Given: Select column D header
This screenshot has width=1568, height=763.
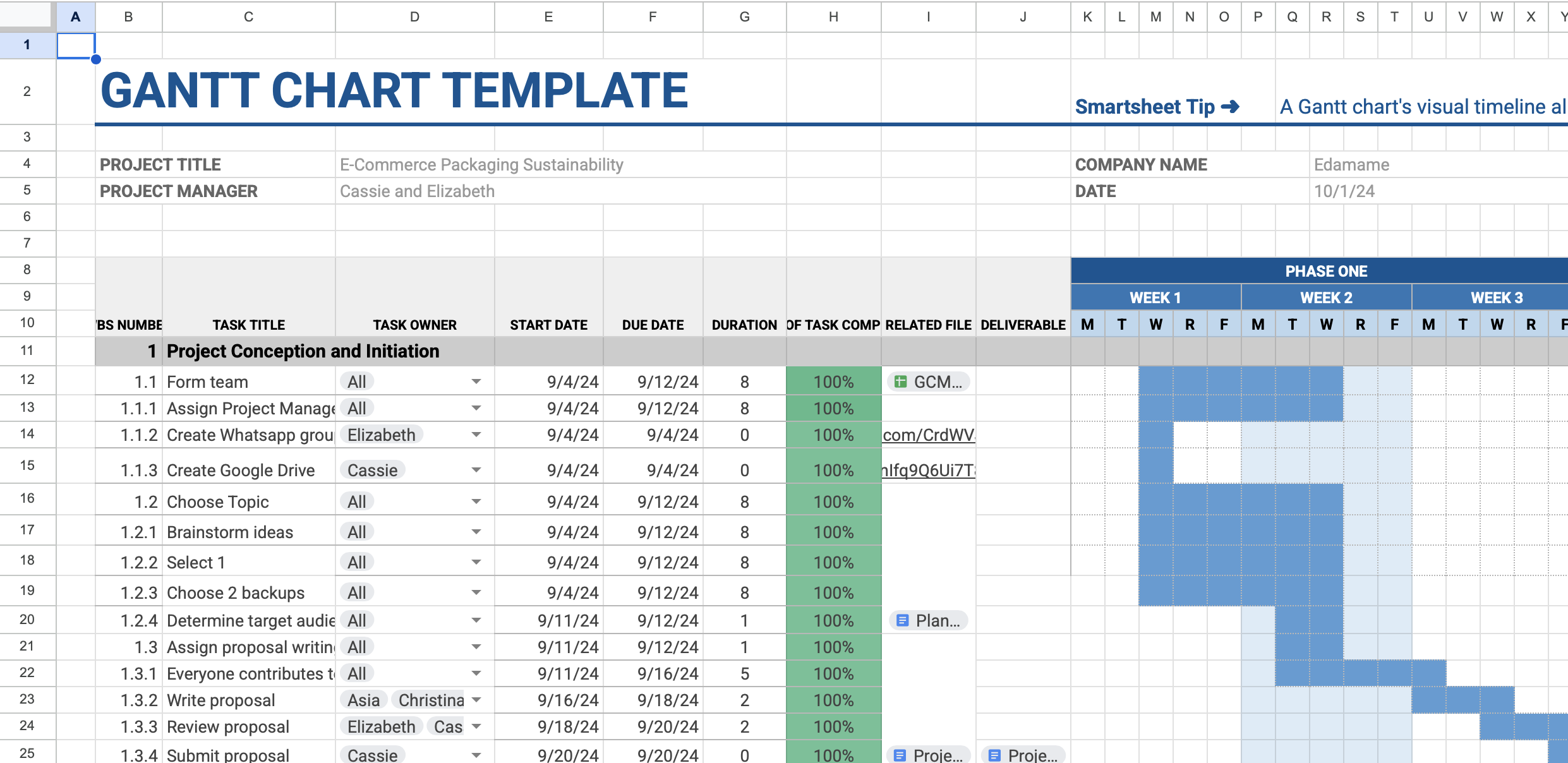Looking at the screenshot, I should click(x=414, y=17).
